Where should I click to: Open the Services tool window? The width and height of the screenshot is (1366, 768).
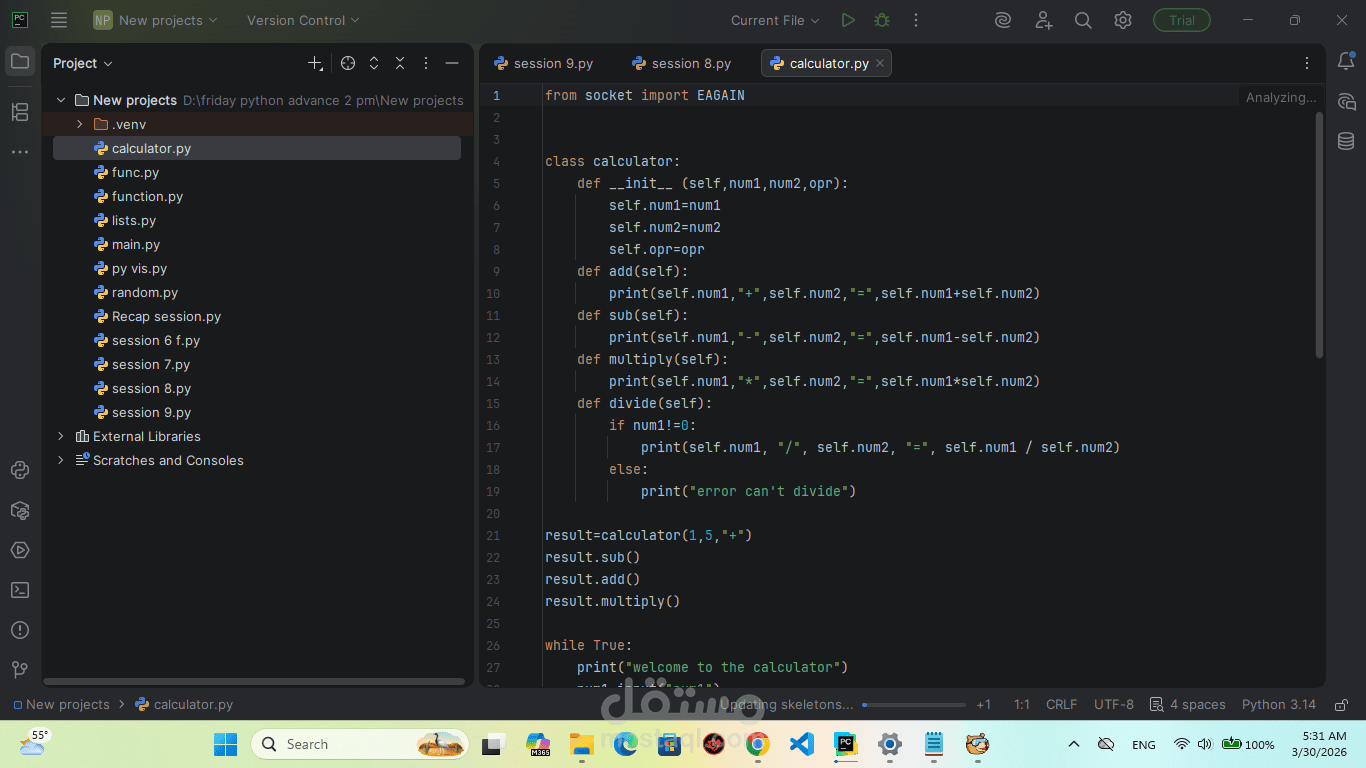coord(20,550)
